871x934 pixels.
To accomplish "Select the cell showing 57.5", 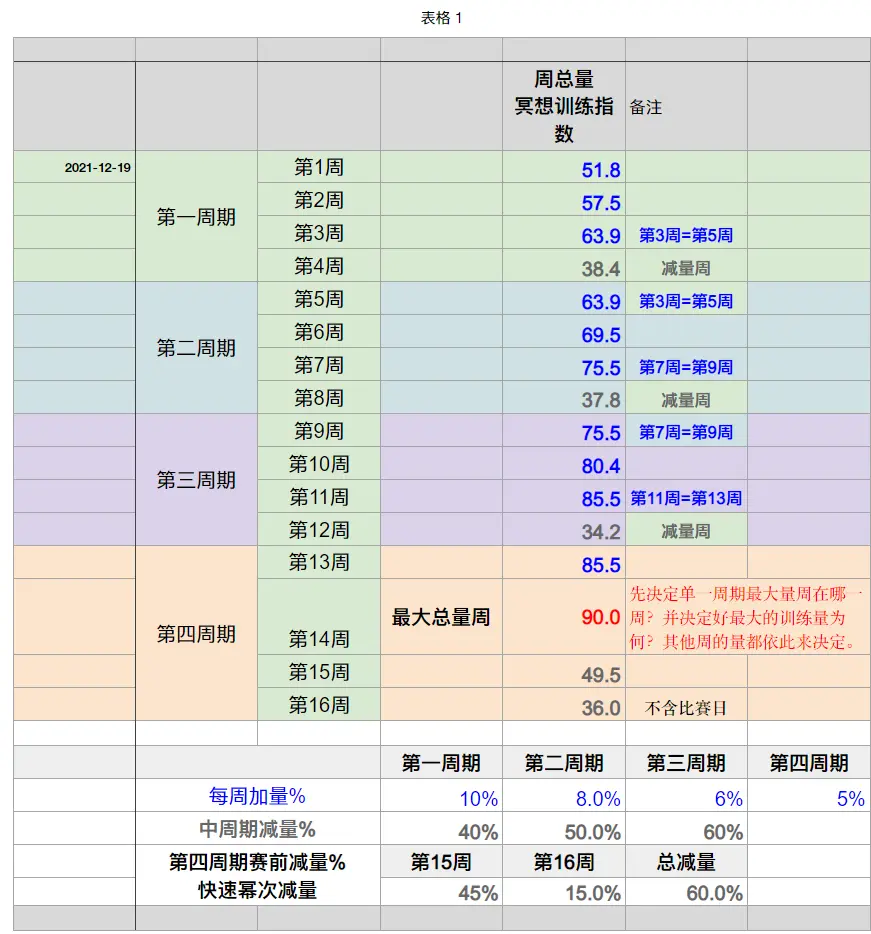I will click(600, 203).
